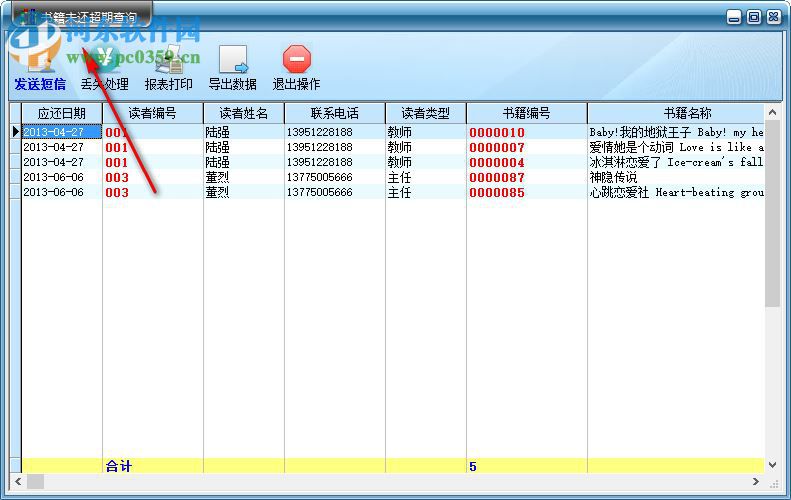Click the 读者姓名 column header
The height and width of the screenshot is (500, 791).
pyautogui.click(x=244, y=113)
